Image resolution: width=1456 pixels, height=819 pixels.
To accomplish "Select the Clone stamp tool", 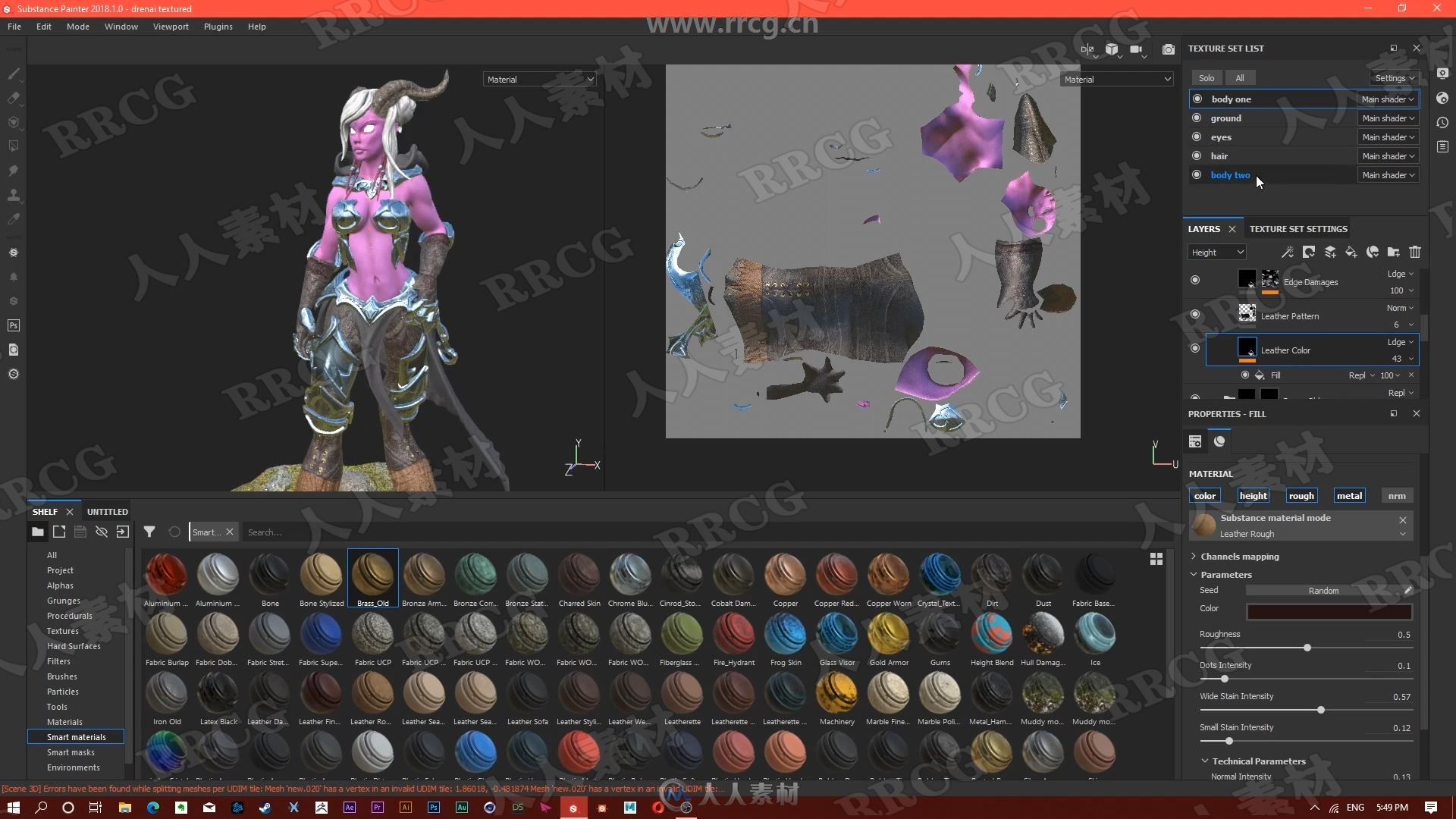I will coord(13,195).
